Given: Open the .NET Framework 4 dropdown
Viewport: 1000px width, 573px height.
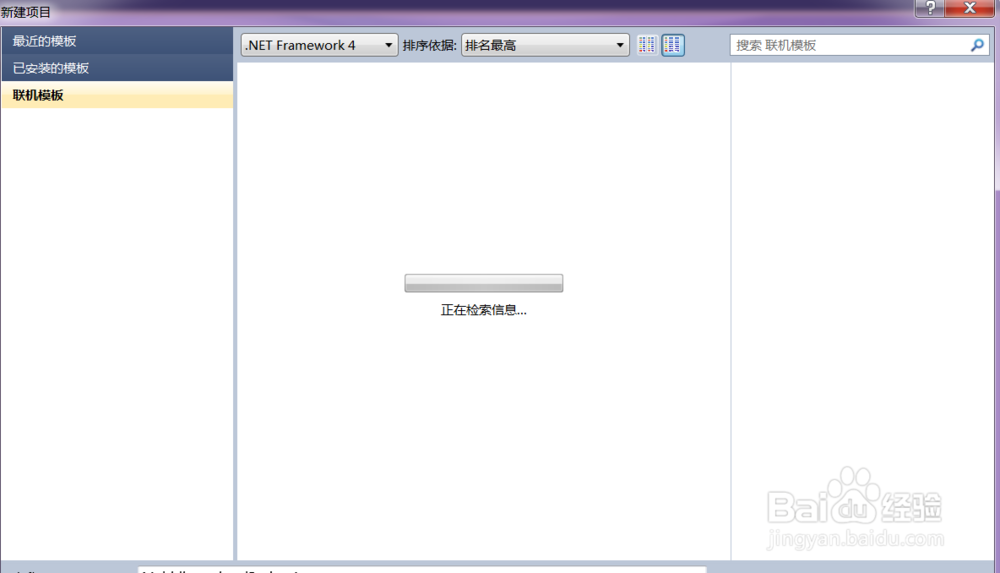Looking at the screenshot, I should pyautogui.click(x=320, y=45).
